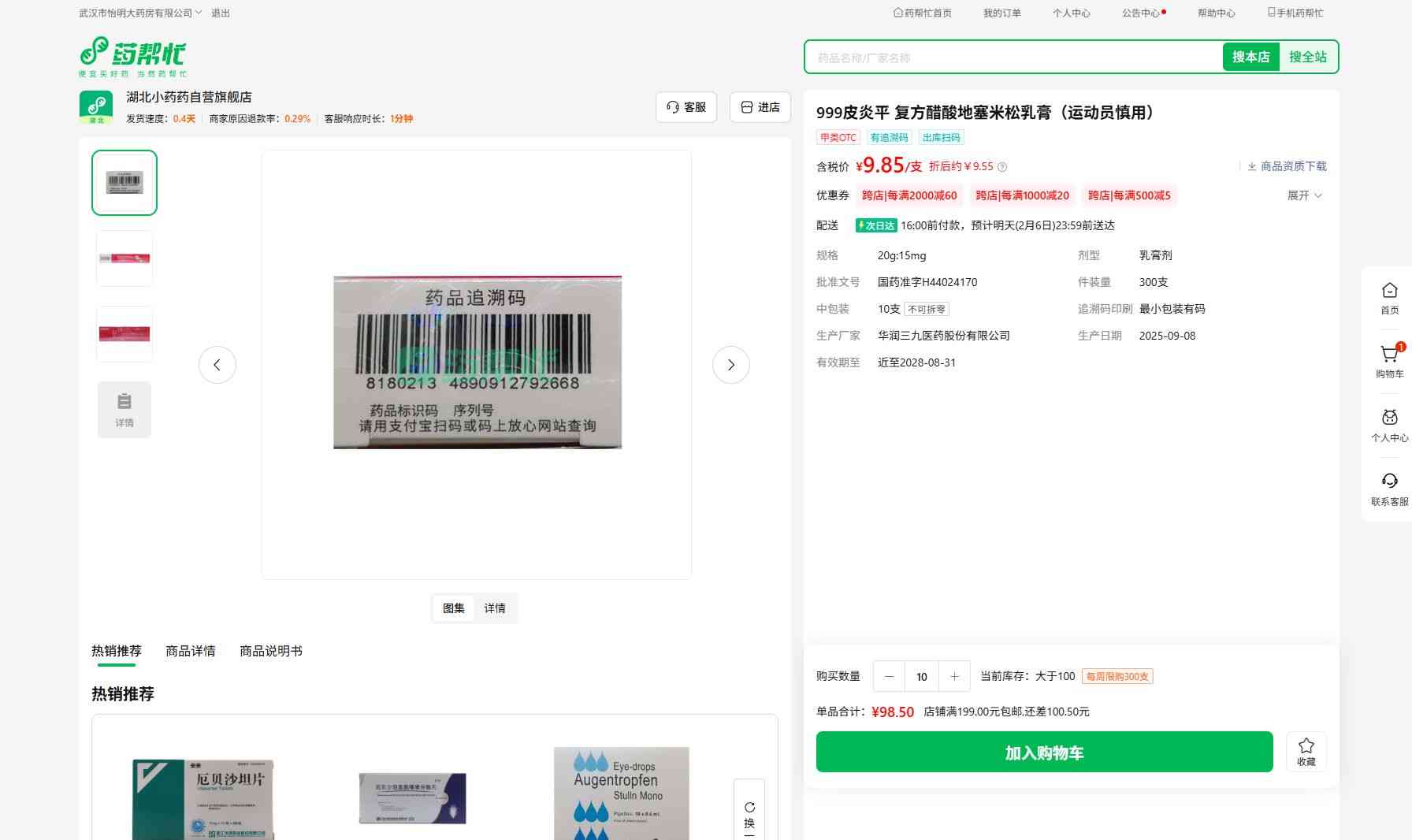Click the contact customer service headset icon
The width and height of the screenshot is (1412, 840).
pyautogui.click(x=1389, y=482)
